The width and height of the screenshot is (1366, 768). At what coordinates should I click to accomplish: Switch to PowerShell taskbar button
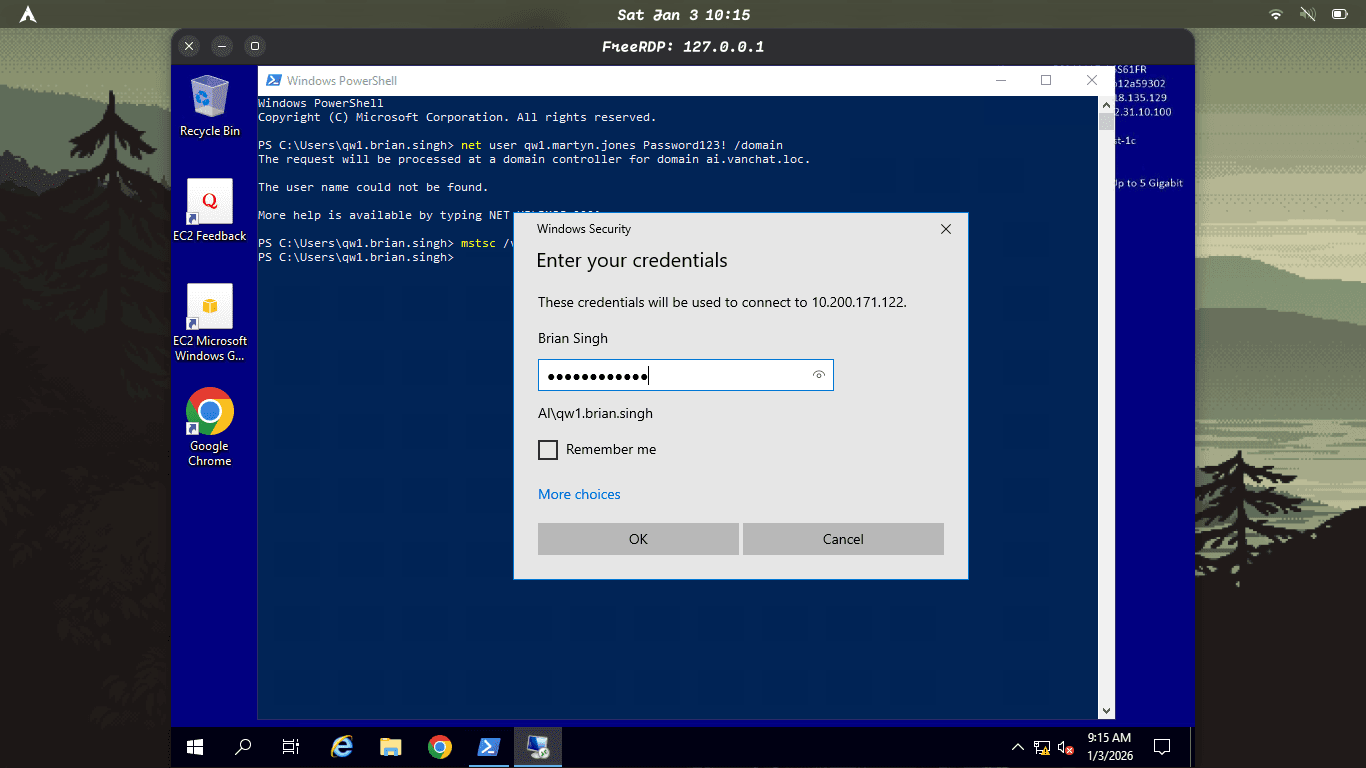pyautogui.click(x=489, y=747)
